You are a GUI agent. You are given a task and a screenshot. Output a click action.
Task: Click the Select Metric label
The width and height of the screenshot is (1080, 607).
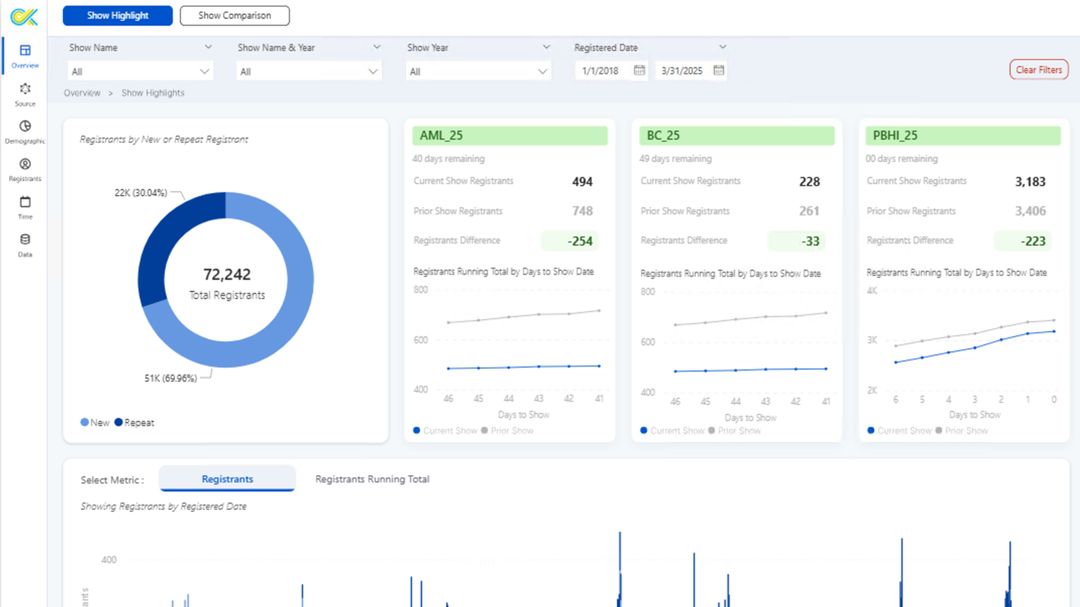[112, 480]
